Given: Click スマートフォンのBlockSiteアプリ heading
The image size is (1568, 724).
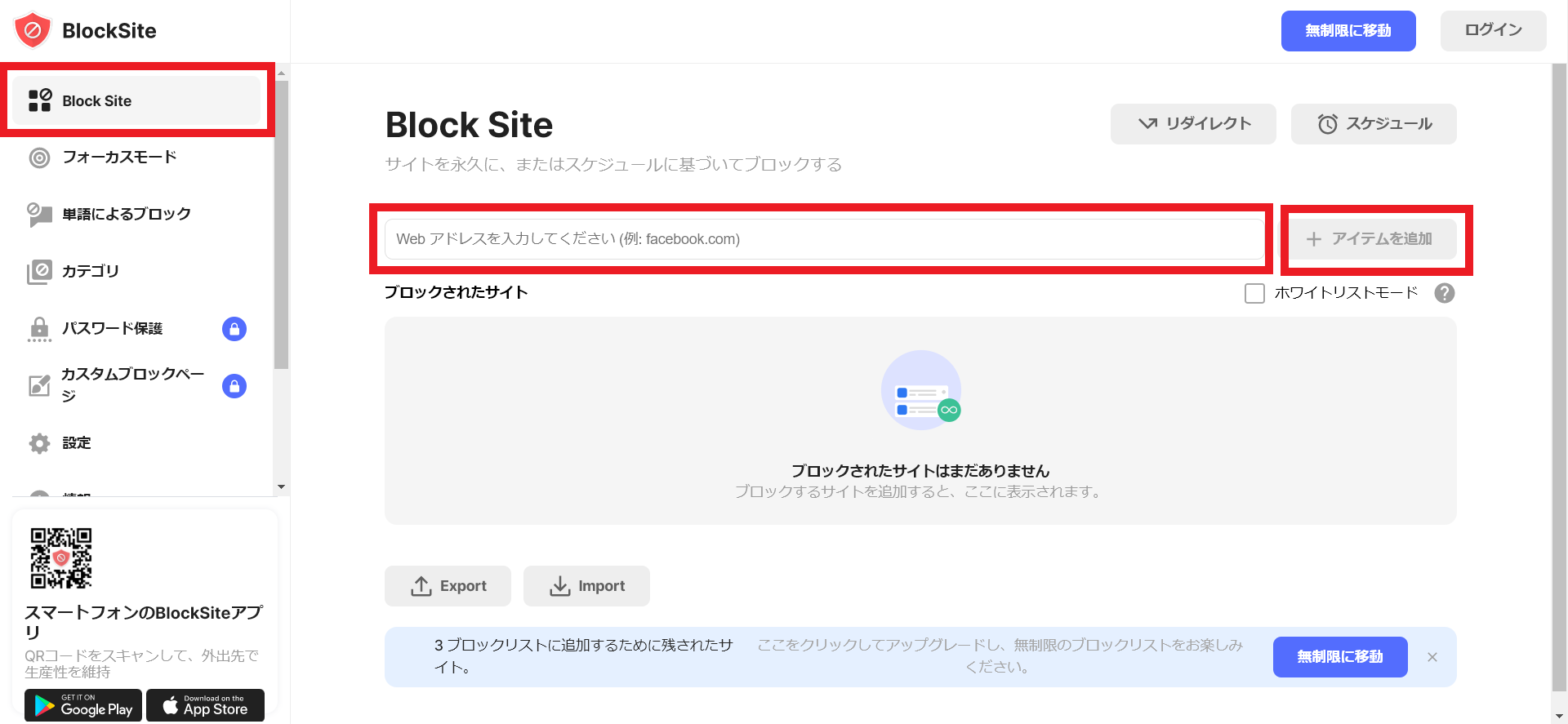Looking at the screenshot, I should point(144,622).
